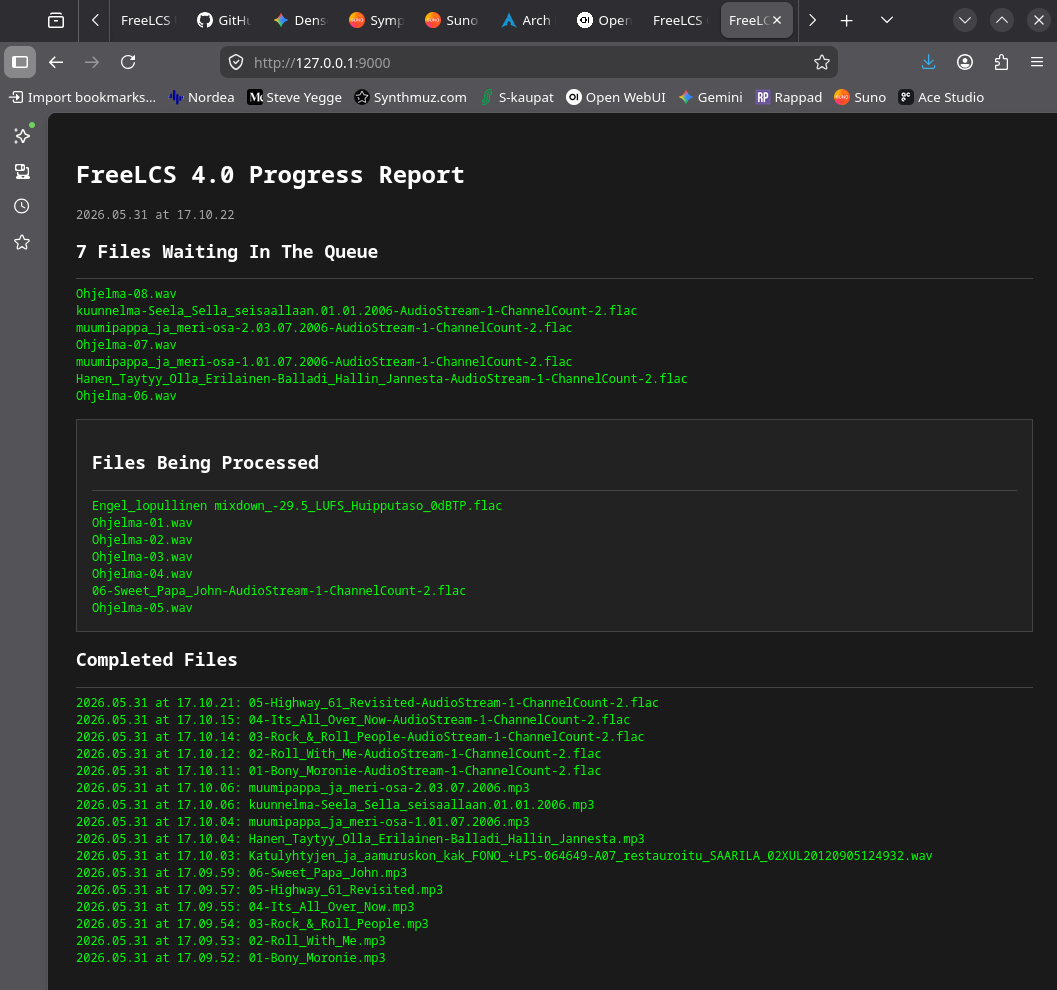Open the Nordea bookmark

[202, 98]
